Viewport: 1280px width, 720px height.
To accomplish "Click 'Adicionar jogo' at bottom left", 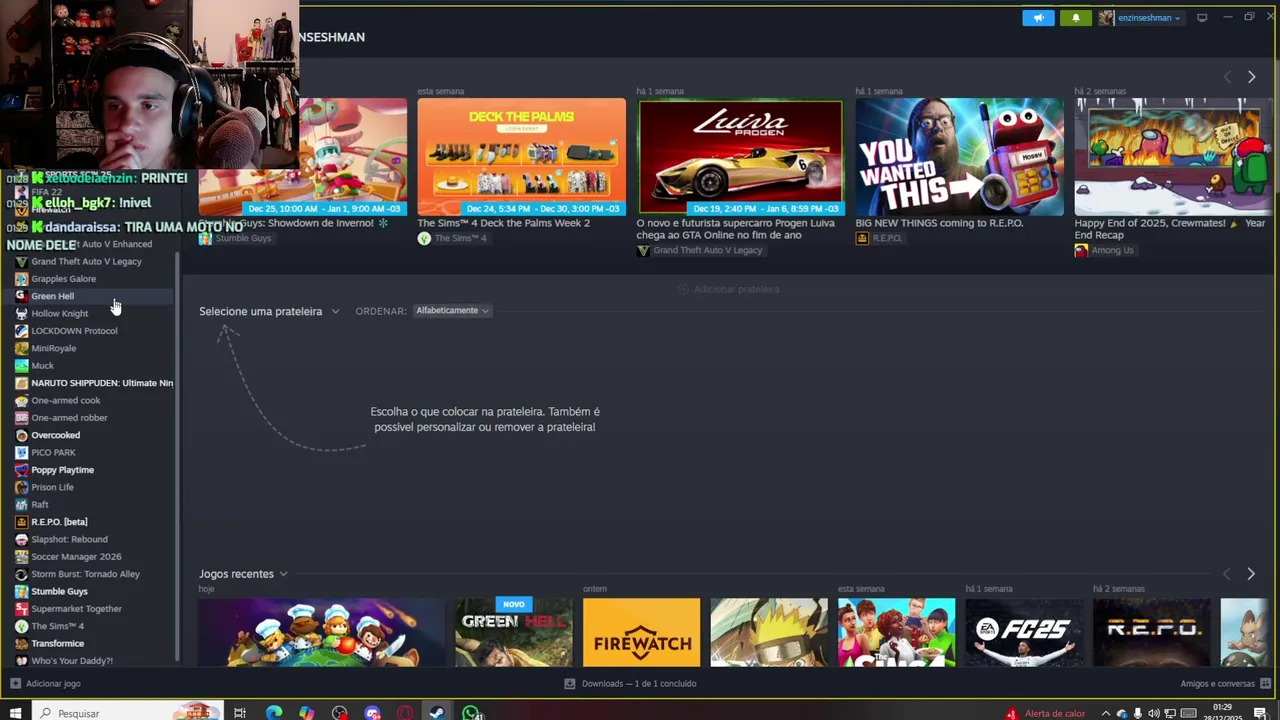I will click(x=46, y=684).
